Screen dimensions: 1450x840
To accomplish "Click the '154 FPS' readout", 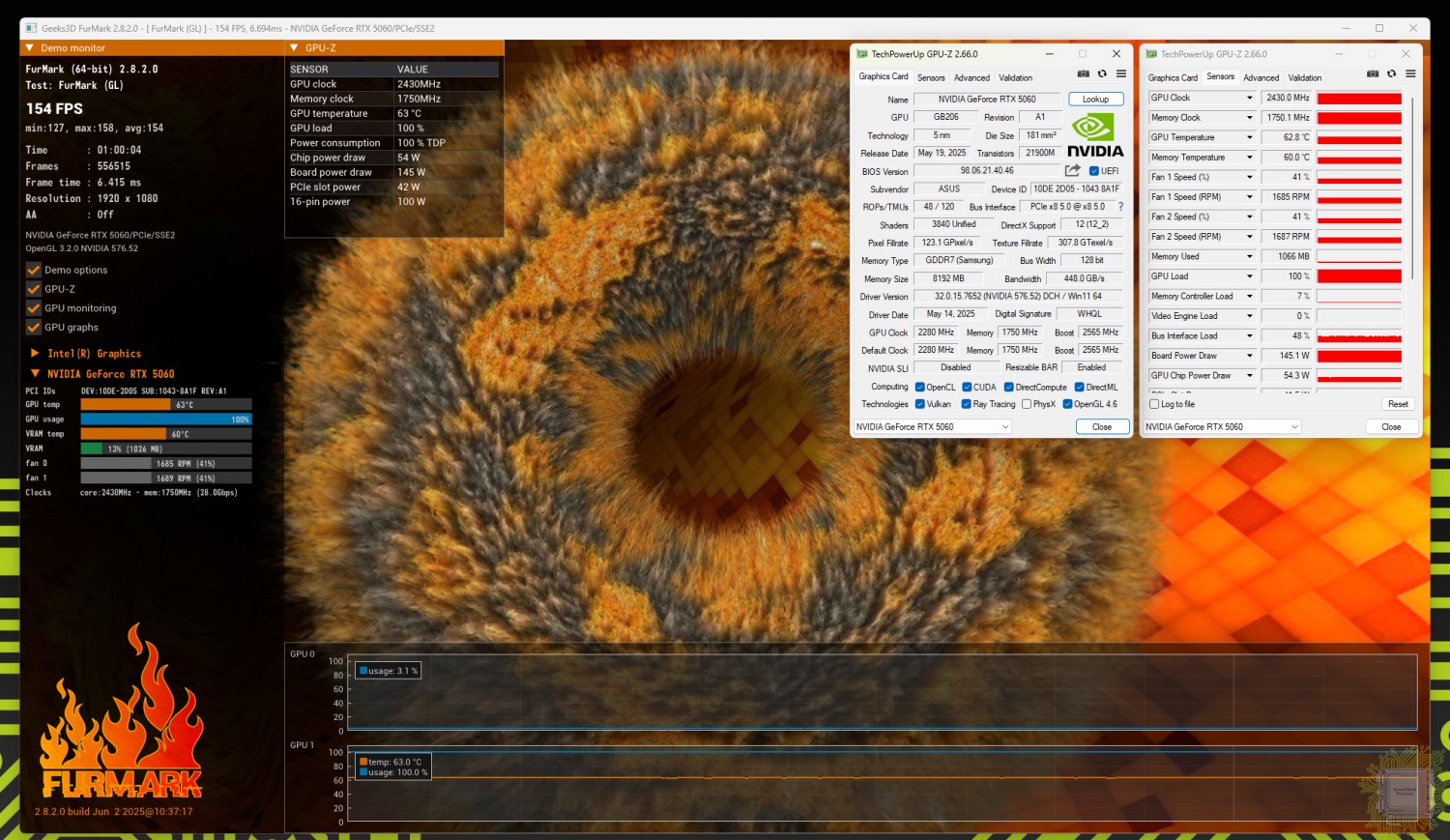I will [54, 108].
